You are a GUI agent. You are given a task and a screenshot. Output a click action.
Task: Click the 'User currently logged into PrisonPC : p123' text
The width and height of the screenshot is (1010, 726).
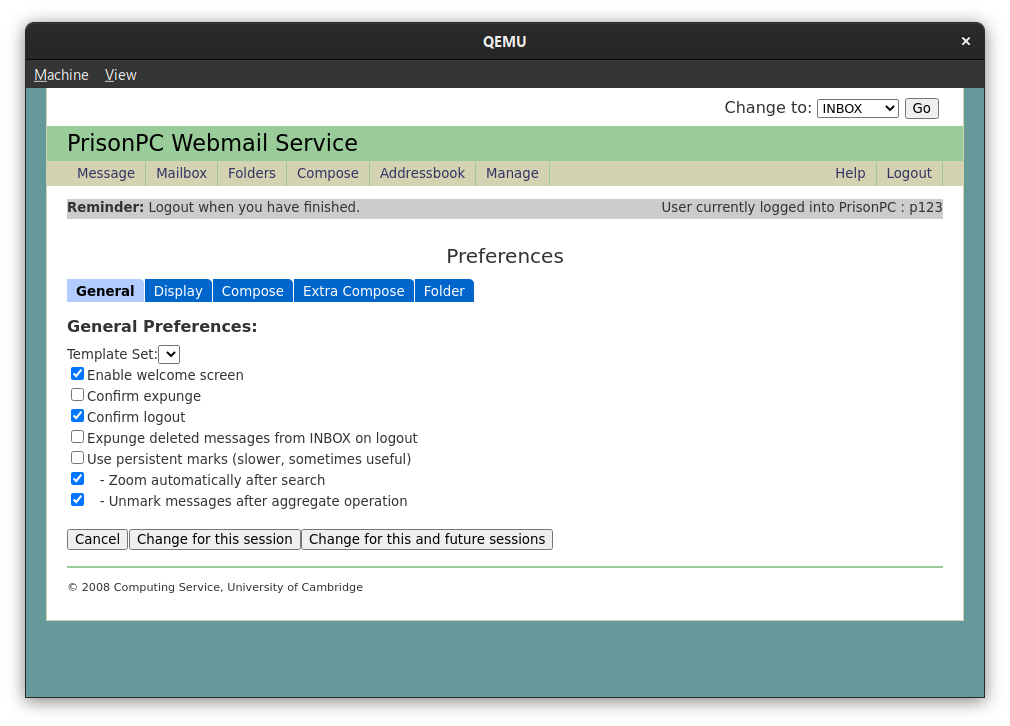802,207
